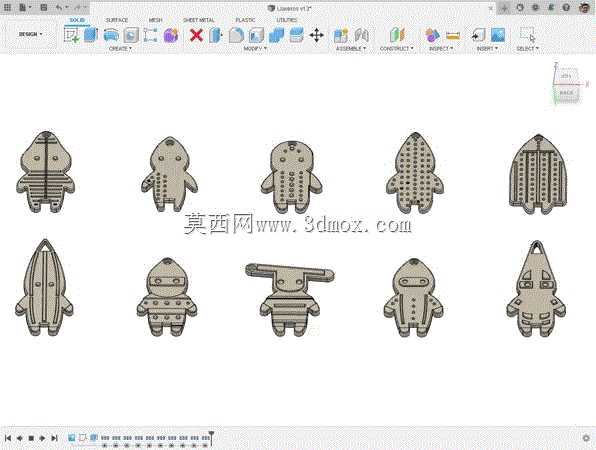Select the Revolve tool
Viewport: 596px width, 450px height.
click(111, 35)
